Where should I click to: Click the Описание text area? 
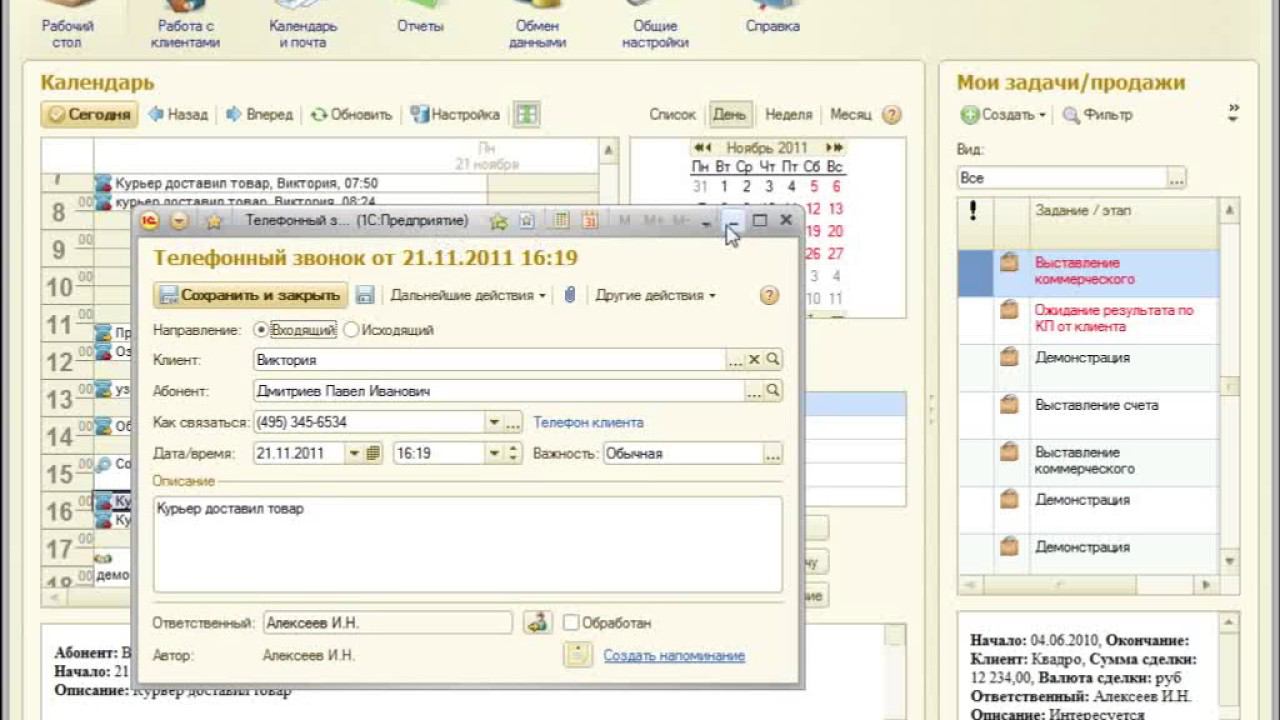coord(467,544)
